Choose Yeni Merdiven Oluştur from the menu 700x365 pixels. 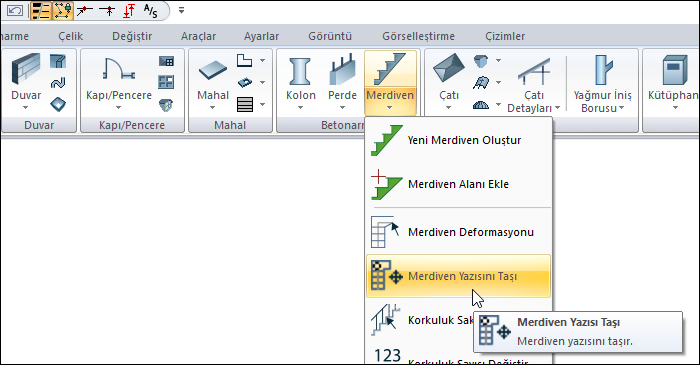(x=458, y=140)
